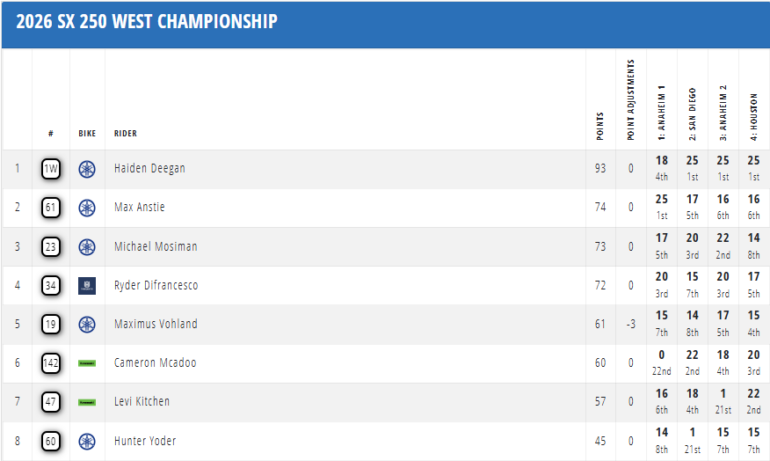Click the Kawasaki logo beside Levi Kitchen

point(87,402)
